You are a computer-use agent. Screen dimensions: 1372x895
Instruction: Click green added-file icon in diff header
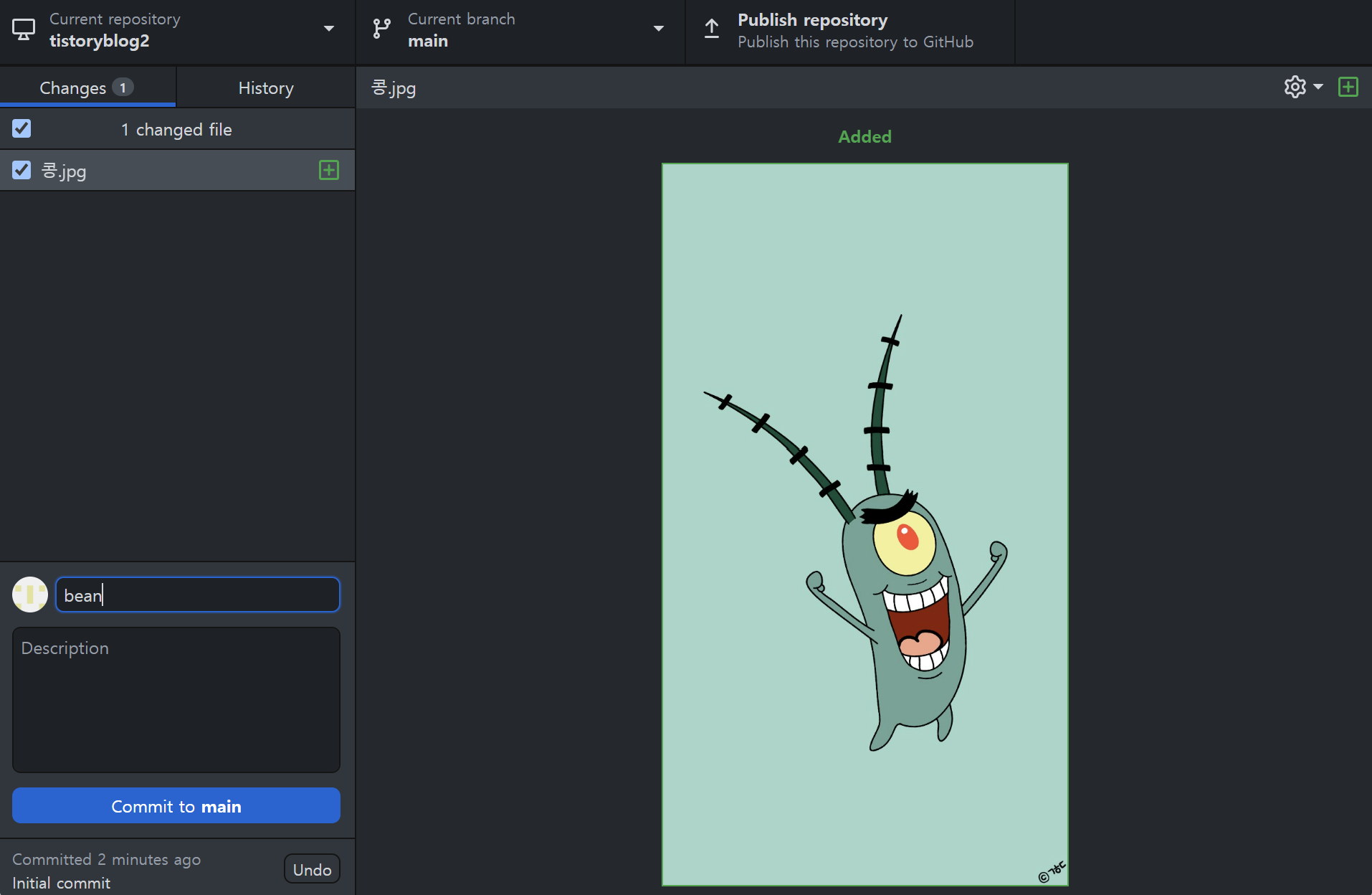1348,87
